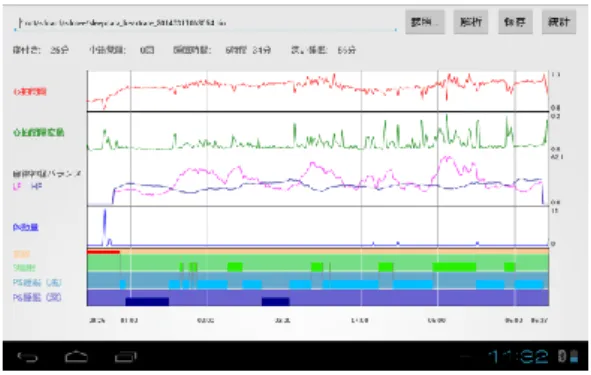Click the pink LF legend label
The image size is (591, 375).
coord(17,187)
